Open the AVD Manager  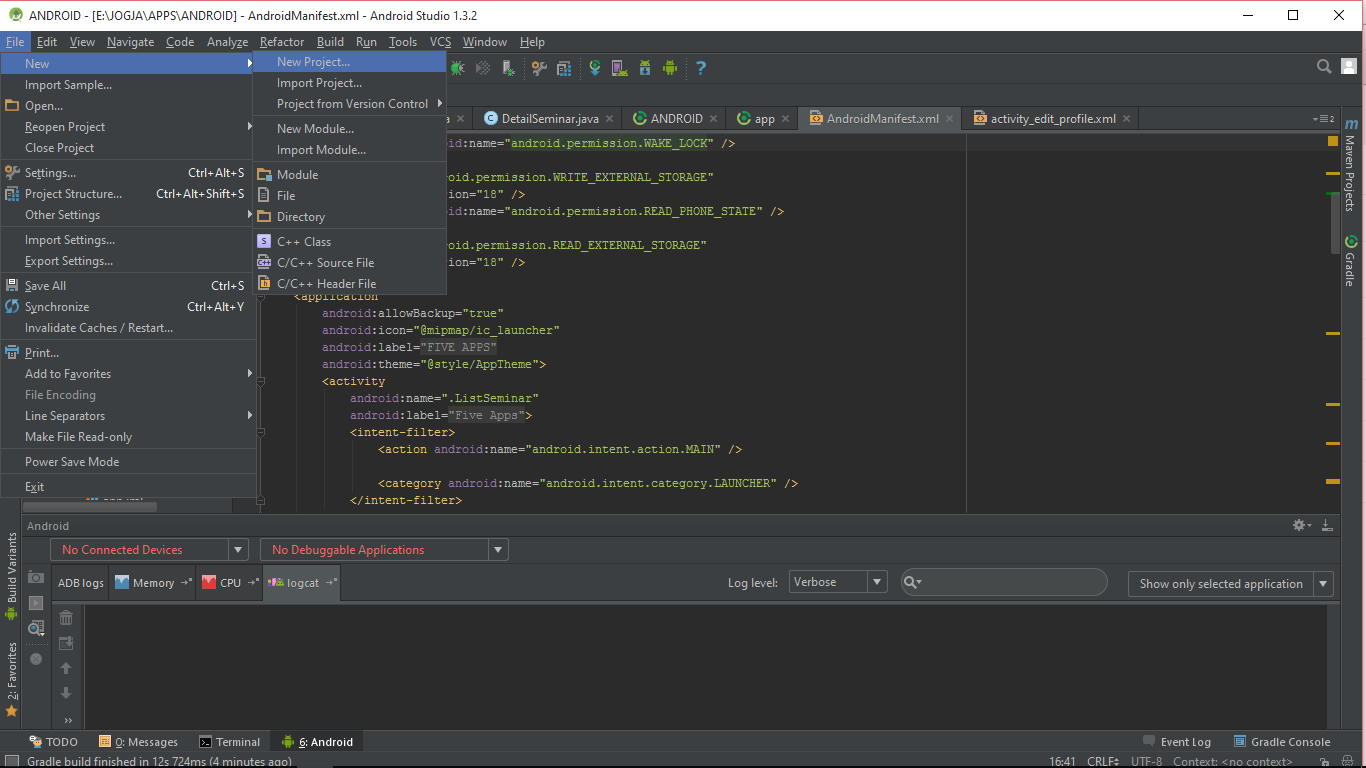[x=618, y=68]
